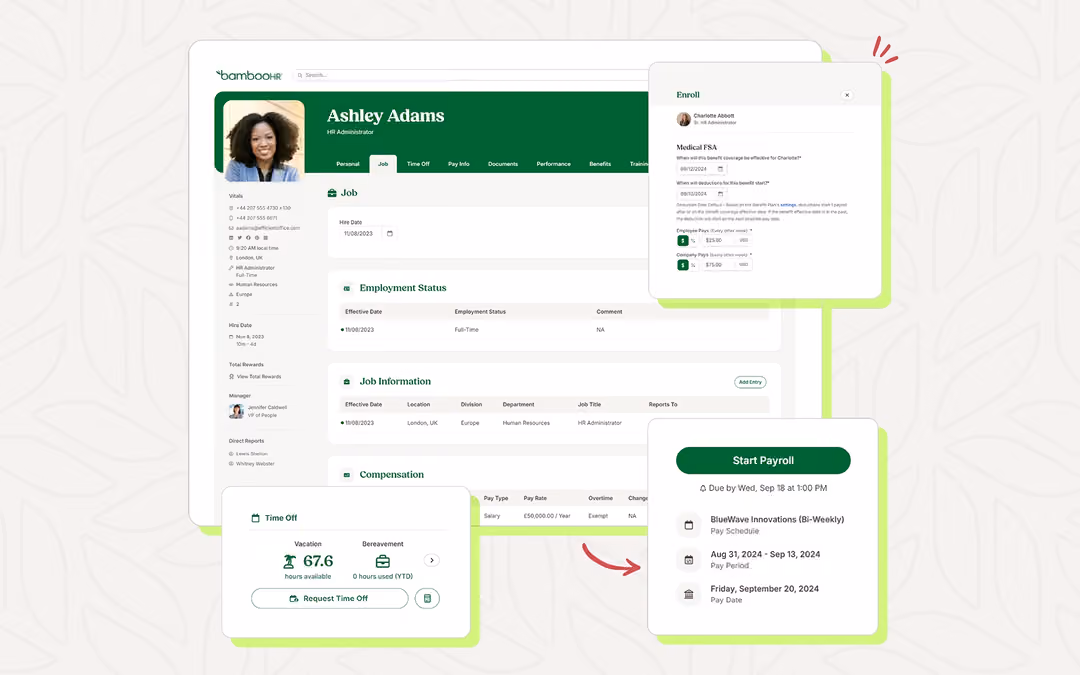This screenshot has width=1080, height=675.
Task: Click BlueWave Innovations (Bi-Weekly) pay schedule
Action: [x=777, y=519]
